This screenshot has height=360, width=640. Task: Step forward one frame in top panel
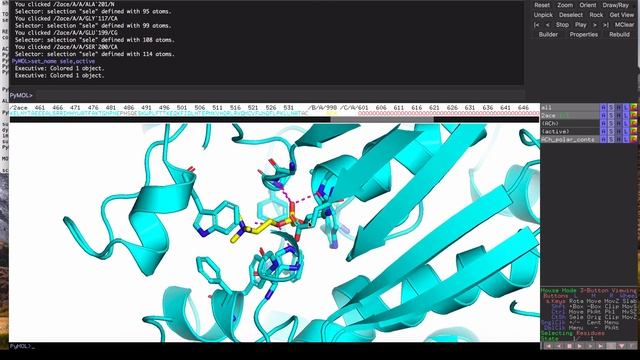point(595,25)
